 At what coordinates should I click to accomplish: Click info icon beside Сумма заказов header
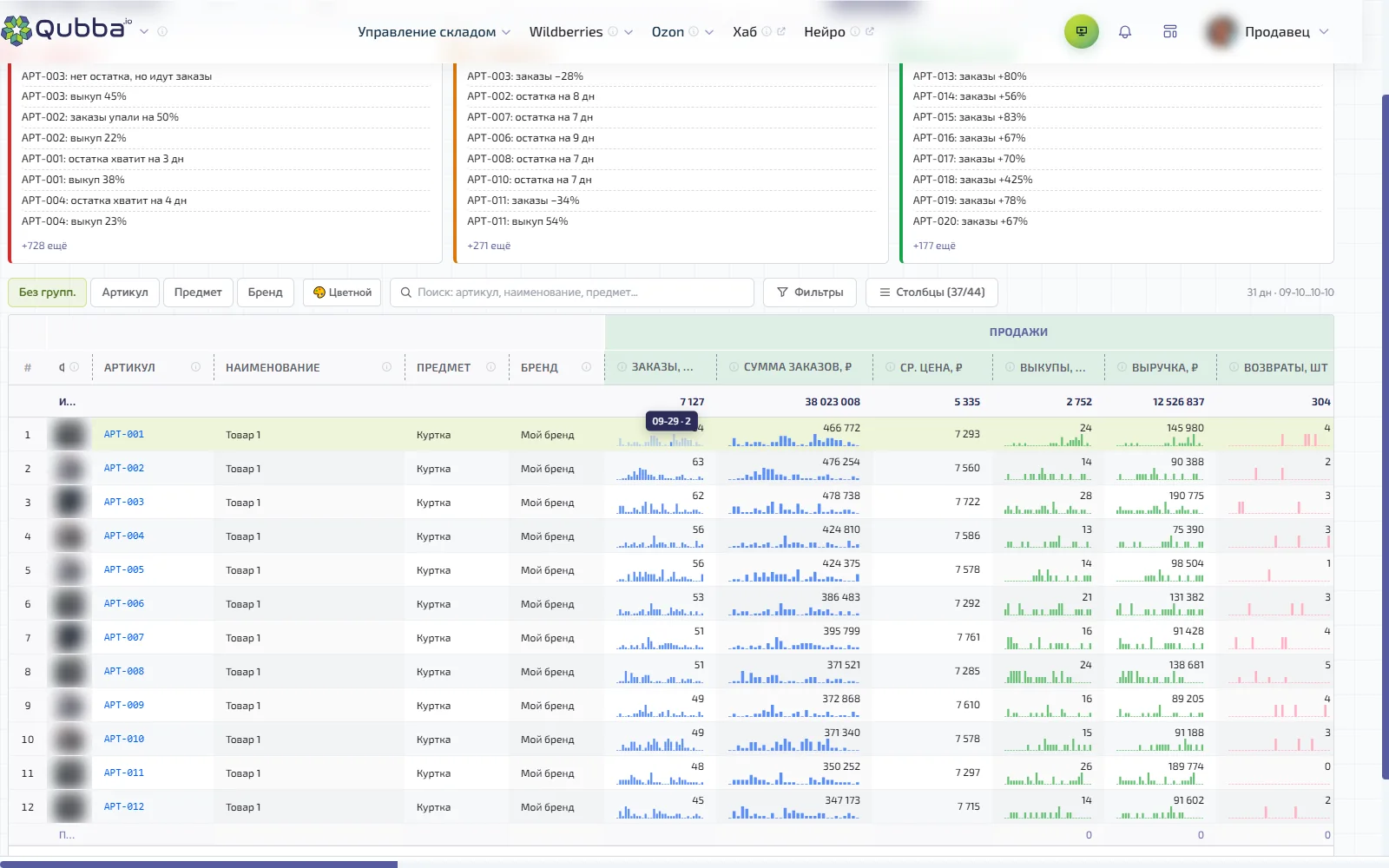point(734,367)
